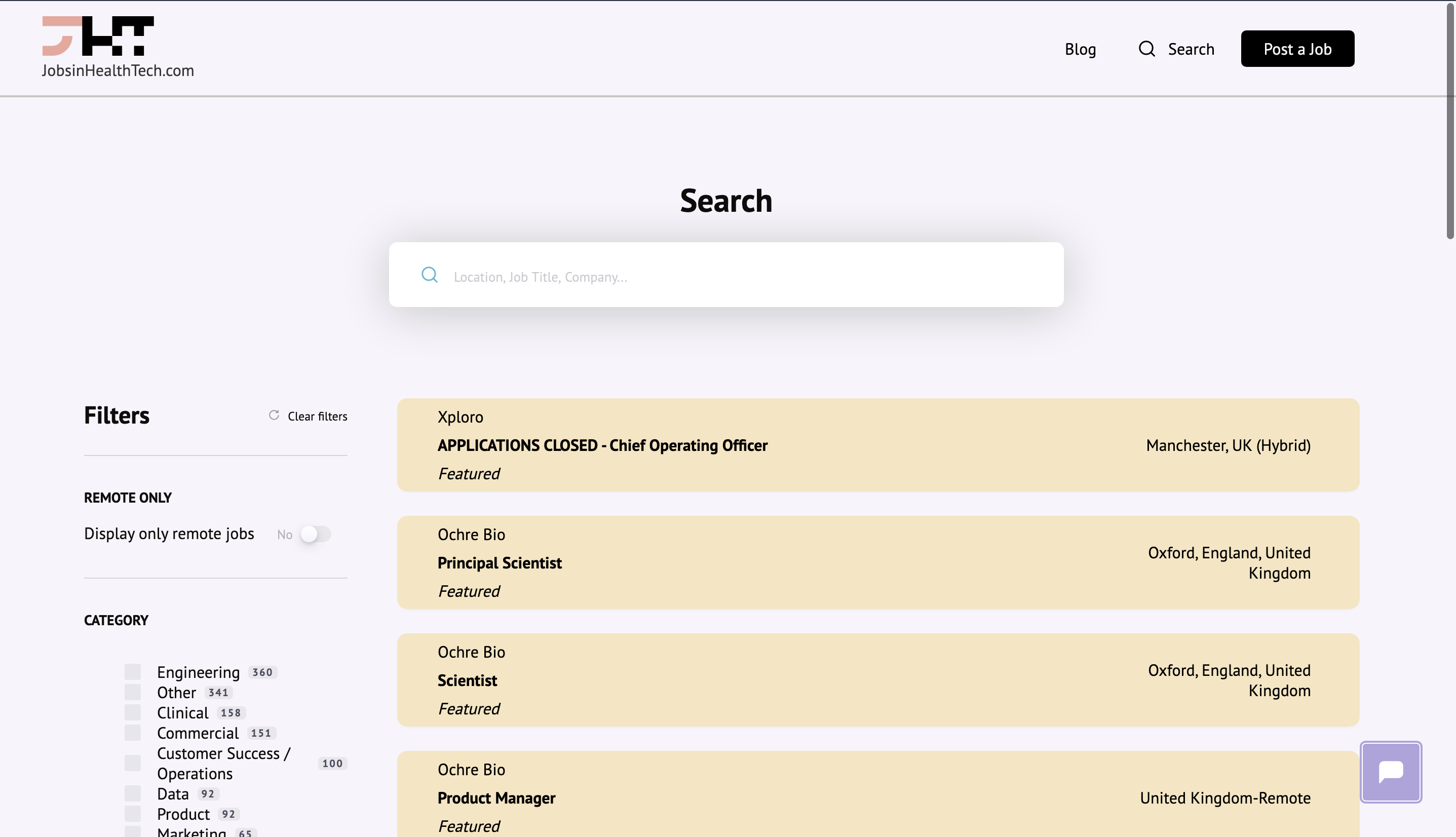Check the Engineering category checkbox

pos(133,671)
